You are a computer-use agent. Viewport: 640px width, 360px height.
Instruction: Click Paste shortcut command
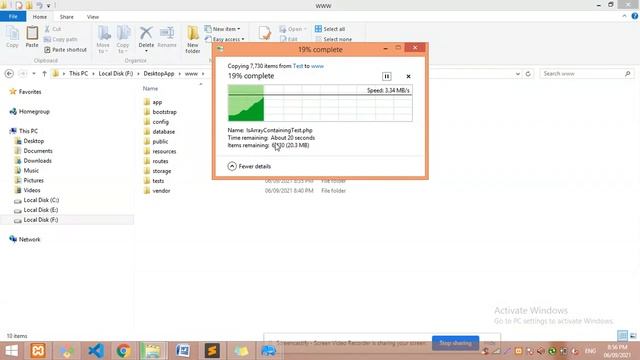pyautogui.click(x=65, y=49)
